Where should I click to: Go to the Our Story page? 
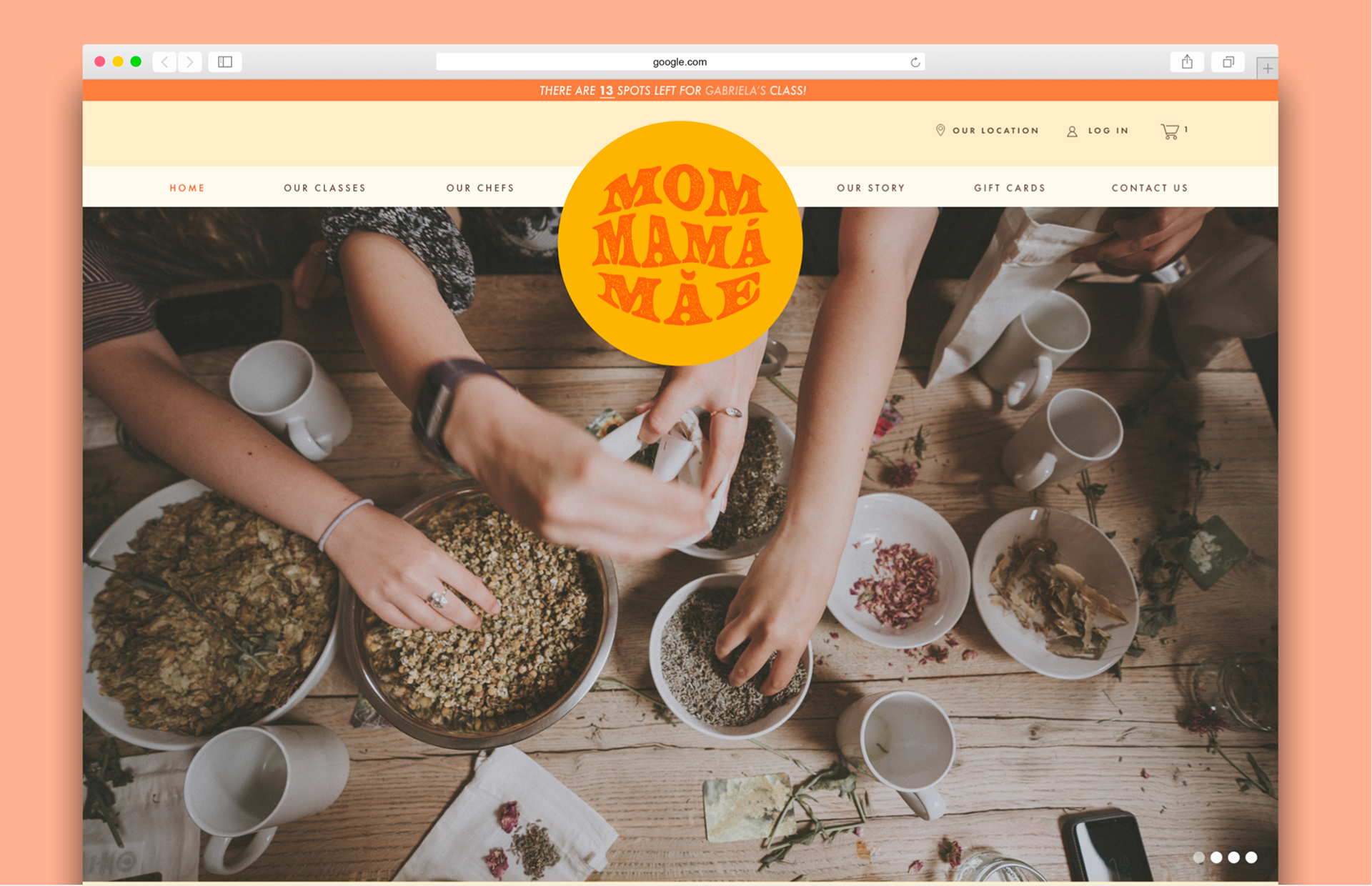pos(871,188)
